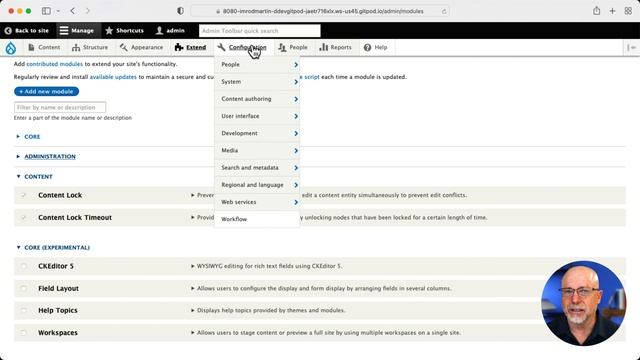The image size is (640, 360).
Task: Click the Filter by name or description field
Action: click(x=60, y=107)
